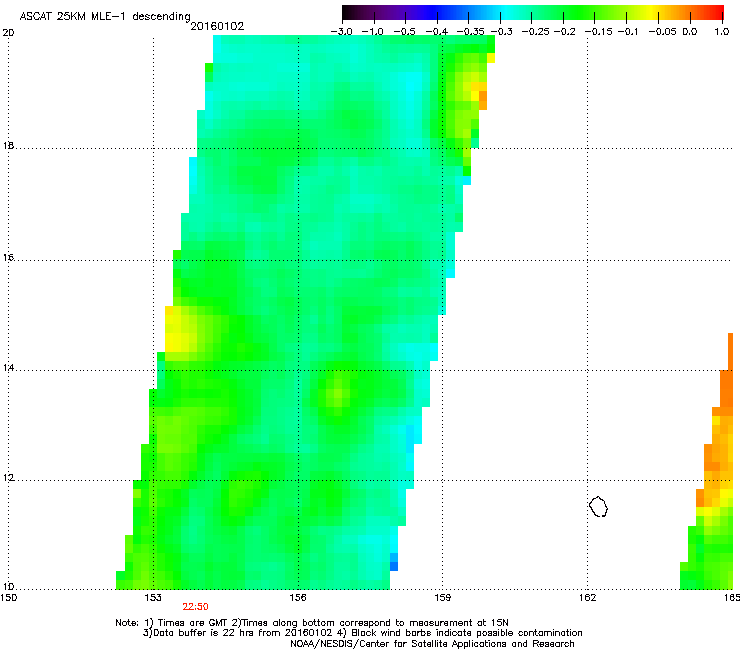The height and width of the screenshot is (650, 740).
Task: Click the colorbar label '-0.2'
Action: (x=564, y=32)
